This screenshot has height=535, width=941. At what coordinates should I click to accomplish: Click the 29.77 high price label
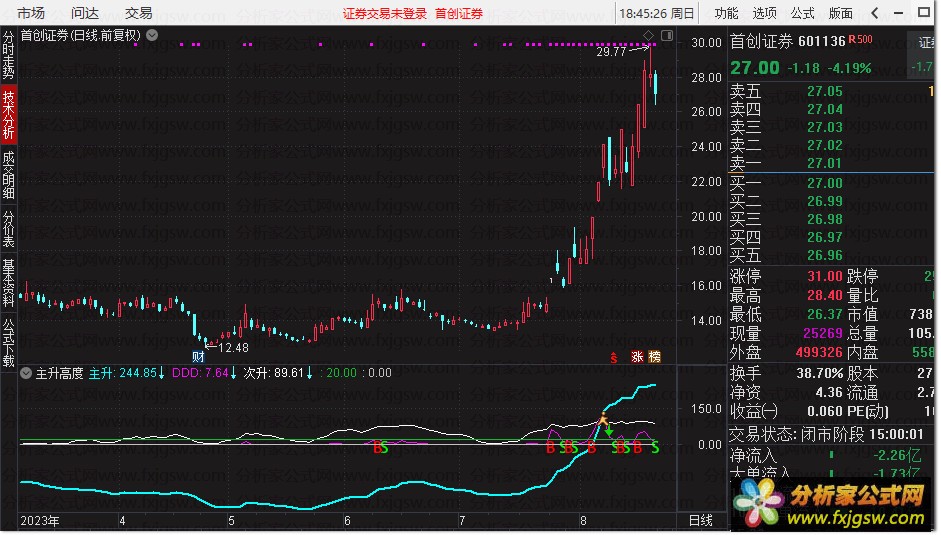611,52
